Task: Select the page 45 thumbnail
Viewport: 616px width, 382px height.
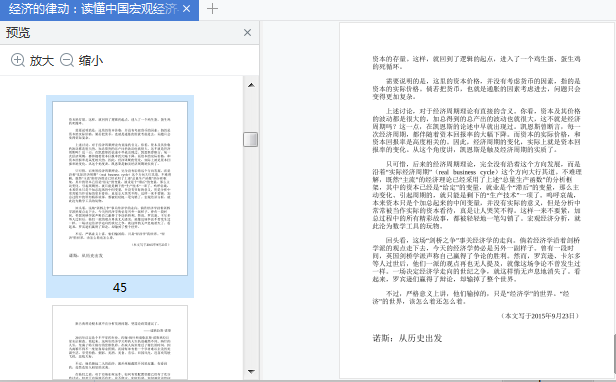Action: point(120,188)
